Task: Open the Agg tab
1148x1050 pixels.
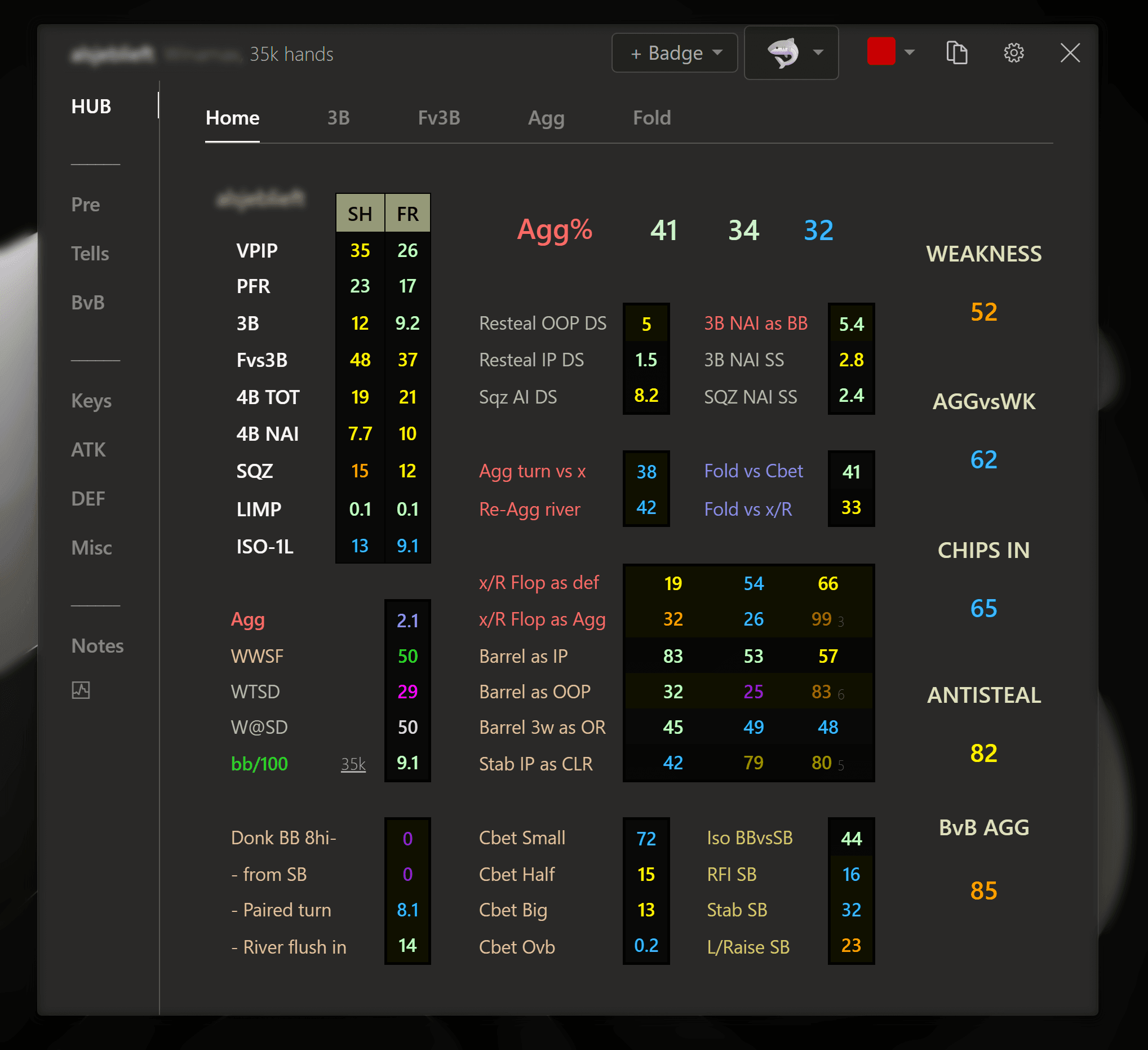Action: point(546,118)
